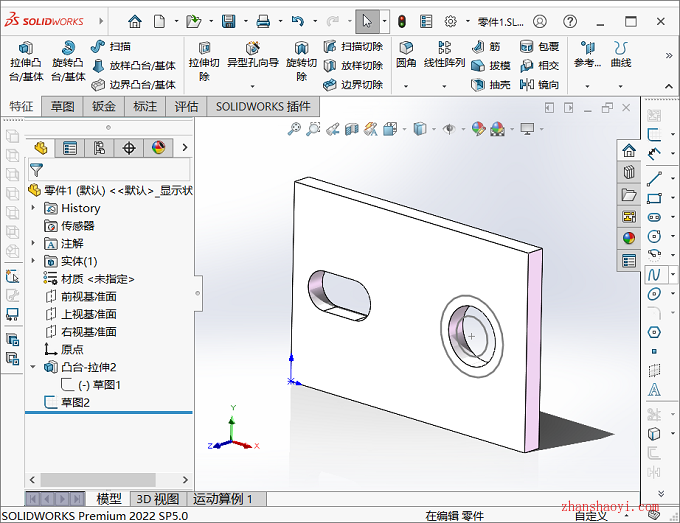Choose Boundary Boss/Base (边界凸台/基体)

point(134,85)
